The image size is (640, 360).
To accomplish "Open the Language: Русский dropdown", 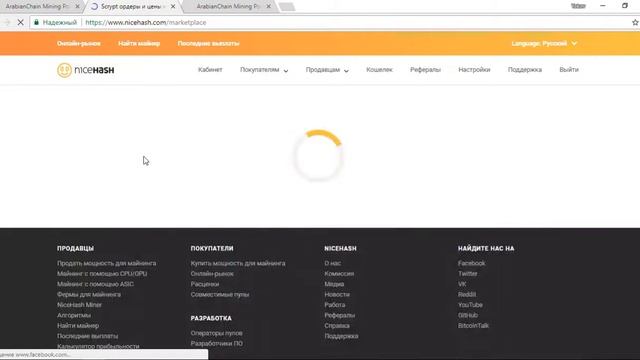I will (544, 43).
